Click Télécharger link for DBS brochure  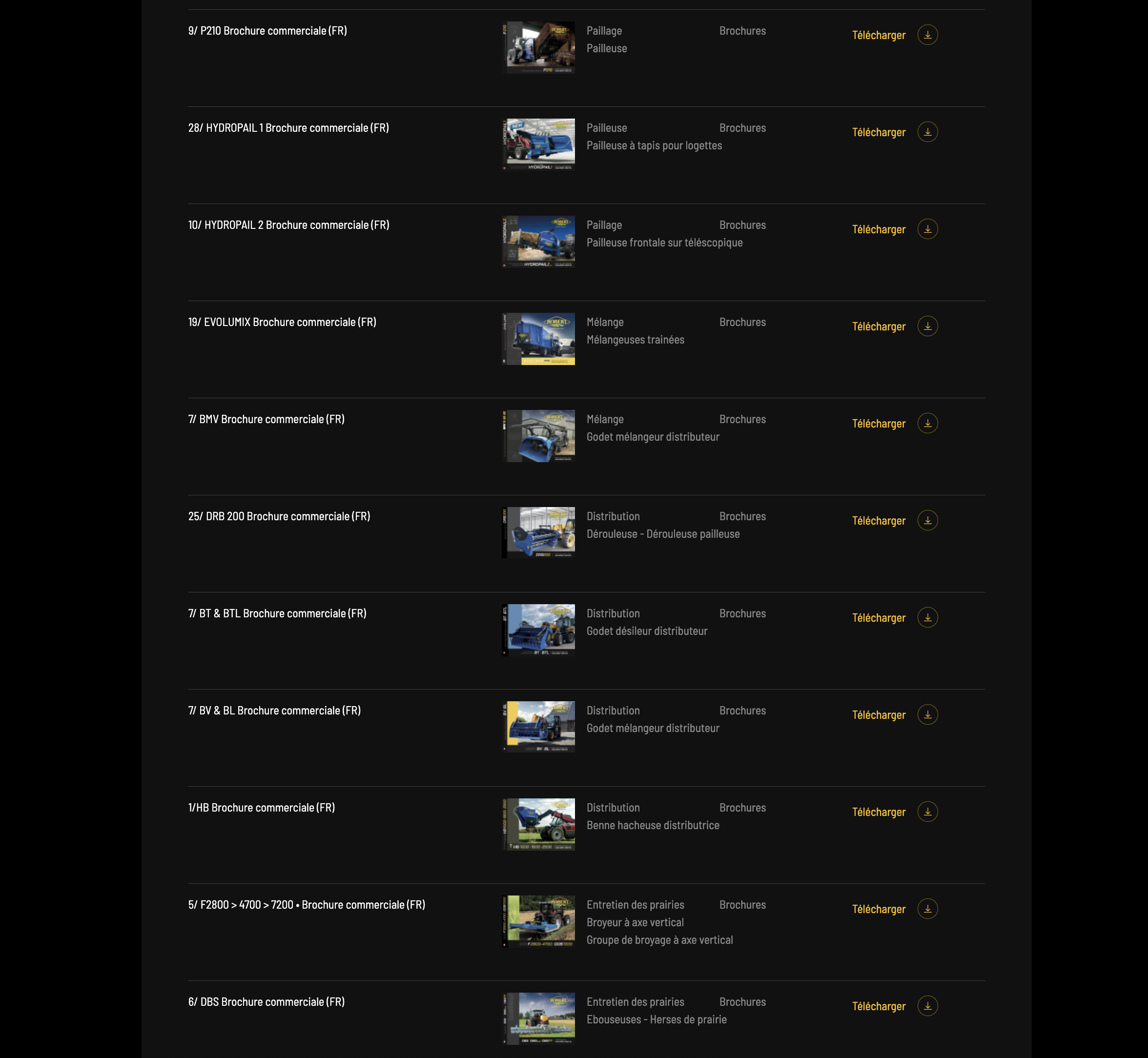click(x=878, y=1006)
